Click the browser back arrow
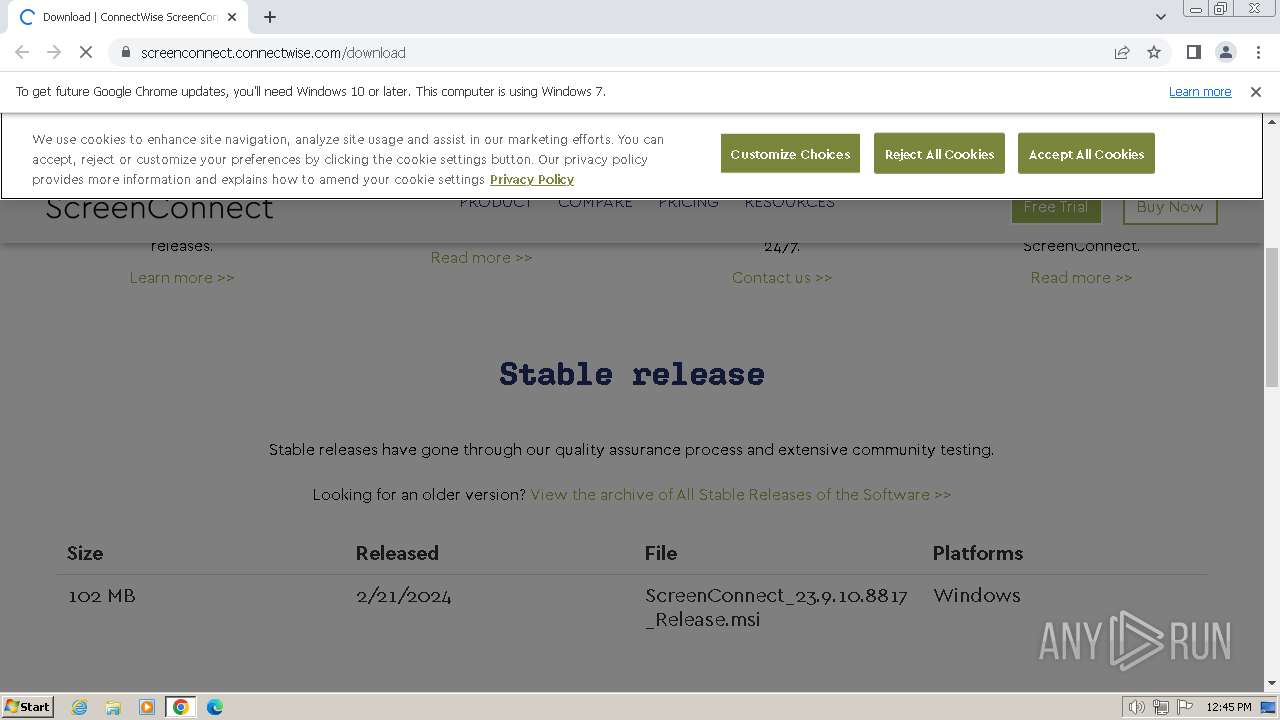Screen dimensions: 1280x720 (22, 53)
